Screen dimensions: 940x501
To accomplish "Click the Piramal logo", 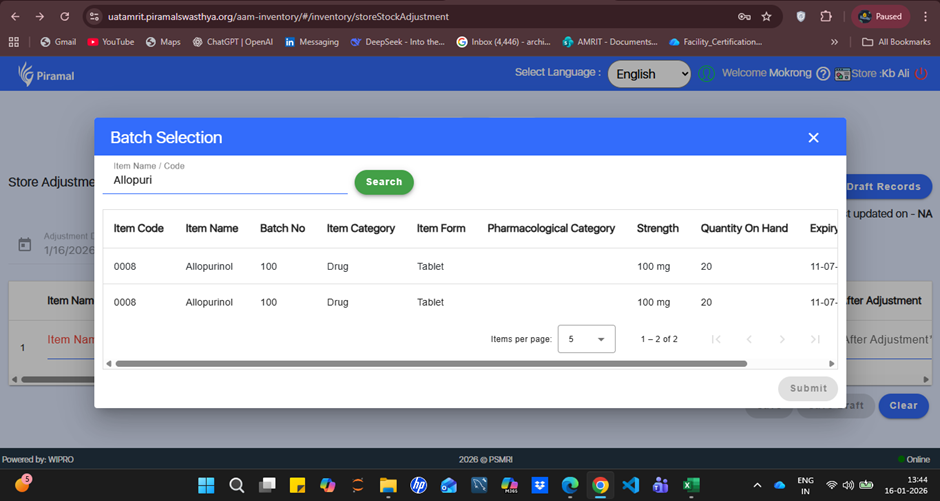I will click(x=46, y=75).
